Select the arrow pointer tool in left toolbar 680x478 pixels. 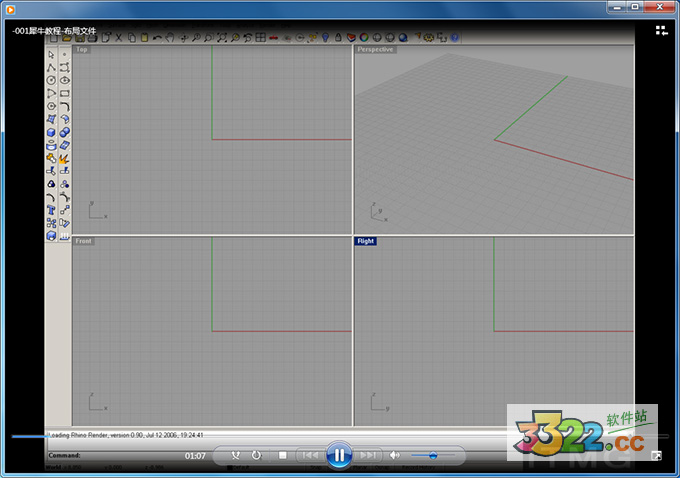[51, 55]
